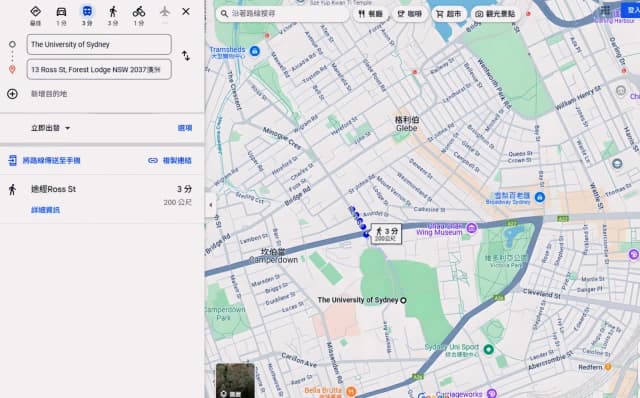Open the satellite layers thumbnail
Screen dimensions: 640x398
[x=235, y=380]
